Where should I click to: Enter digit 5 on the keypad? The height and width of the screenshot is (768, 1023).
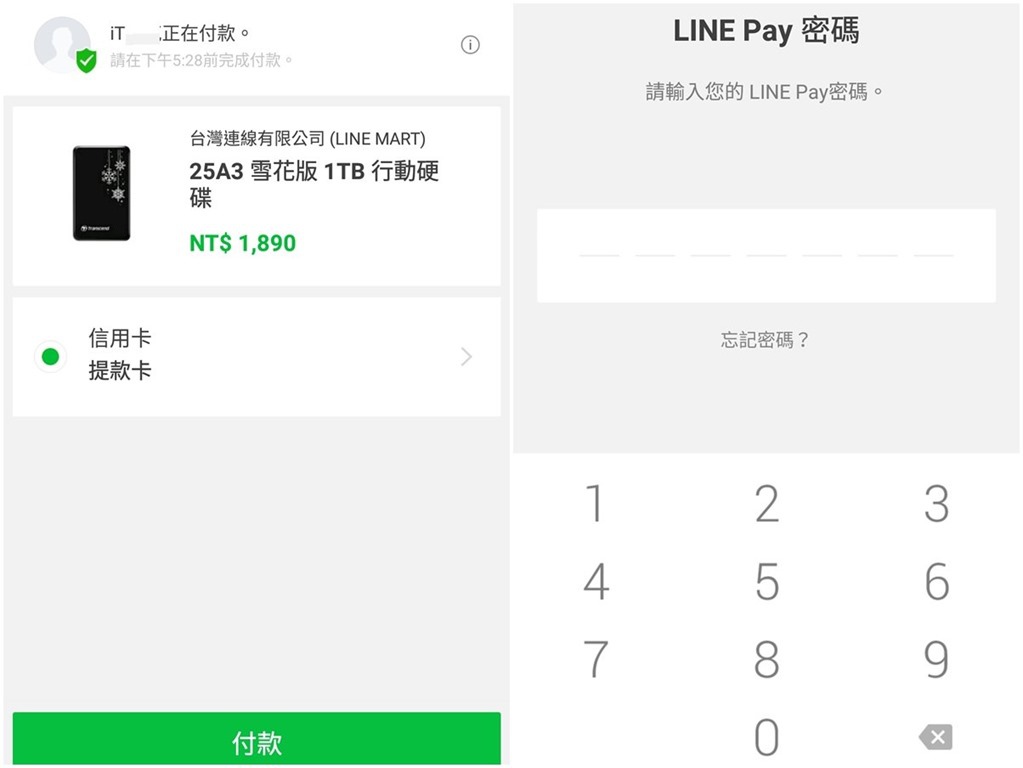(766, 582)
